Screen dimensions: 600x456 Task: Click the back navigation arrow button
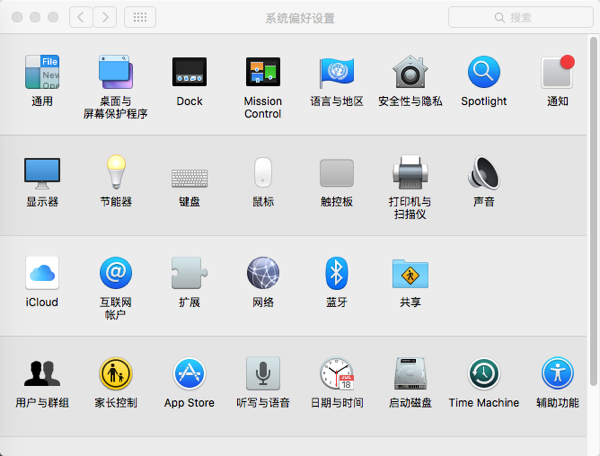click(x=81, y=17)
